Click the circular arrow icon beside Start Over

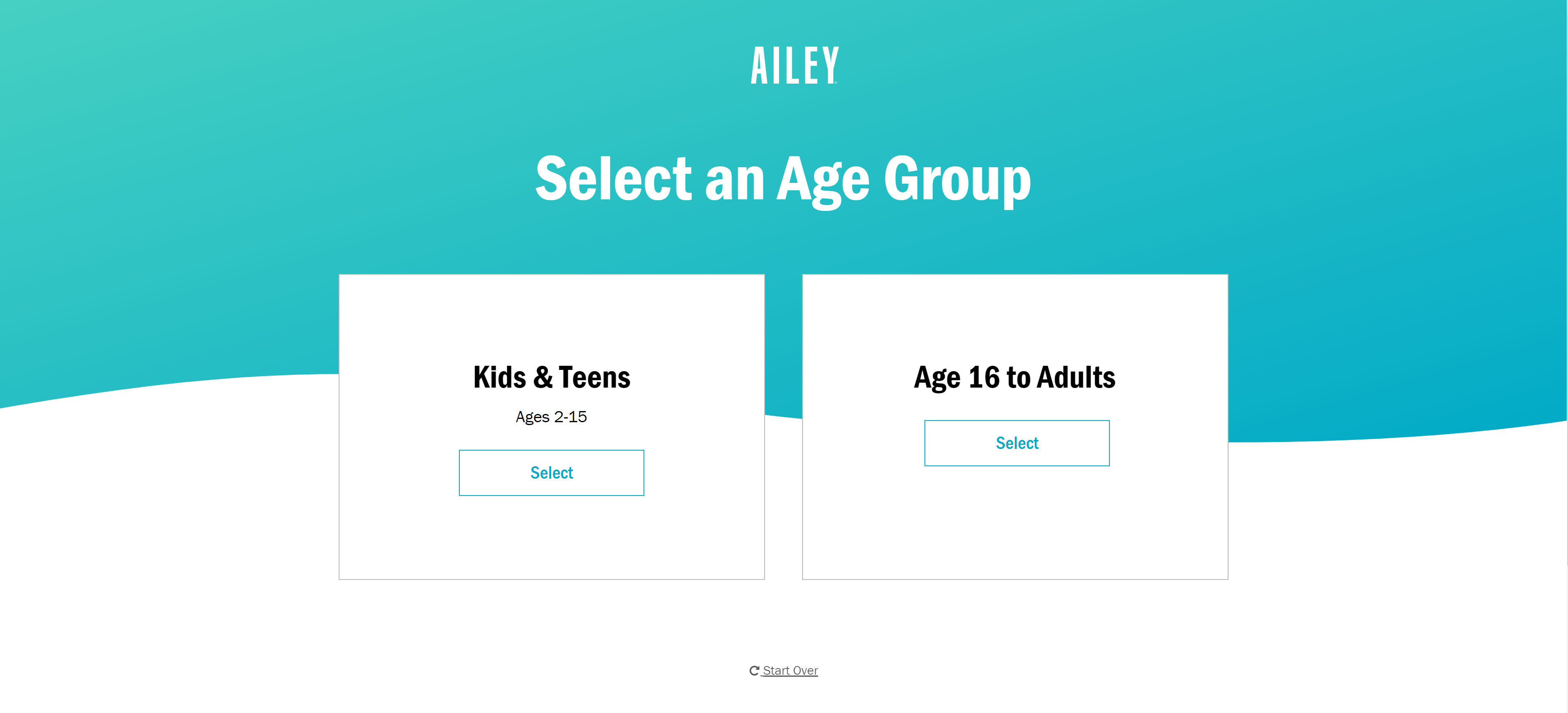pyautogui.click(x=754, y=671)
